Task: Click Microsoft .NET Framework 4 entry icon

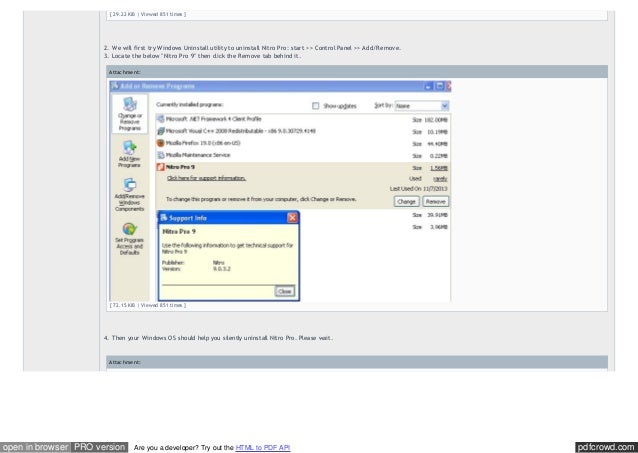Action: [x=161, y=119]
